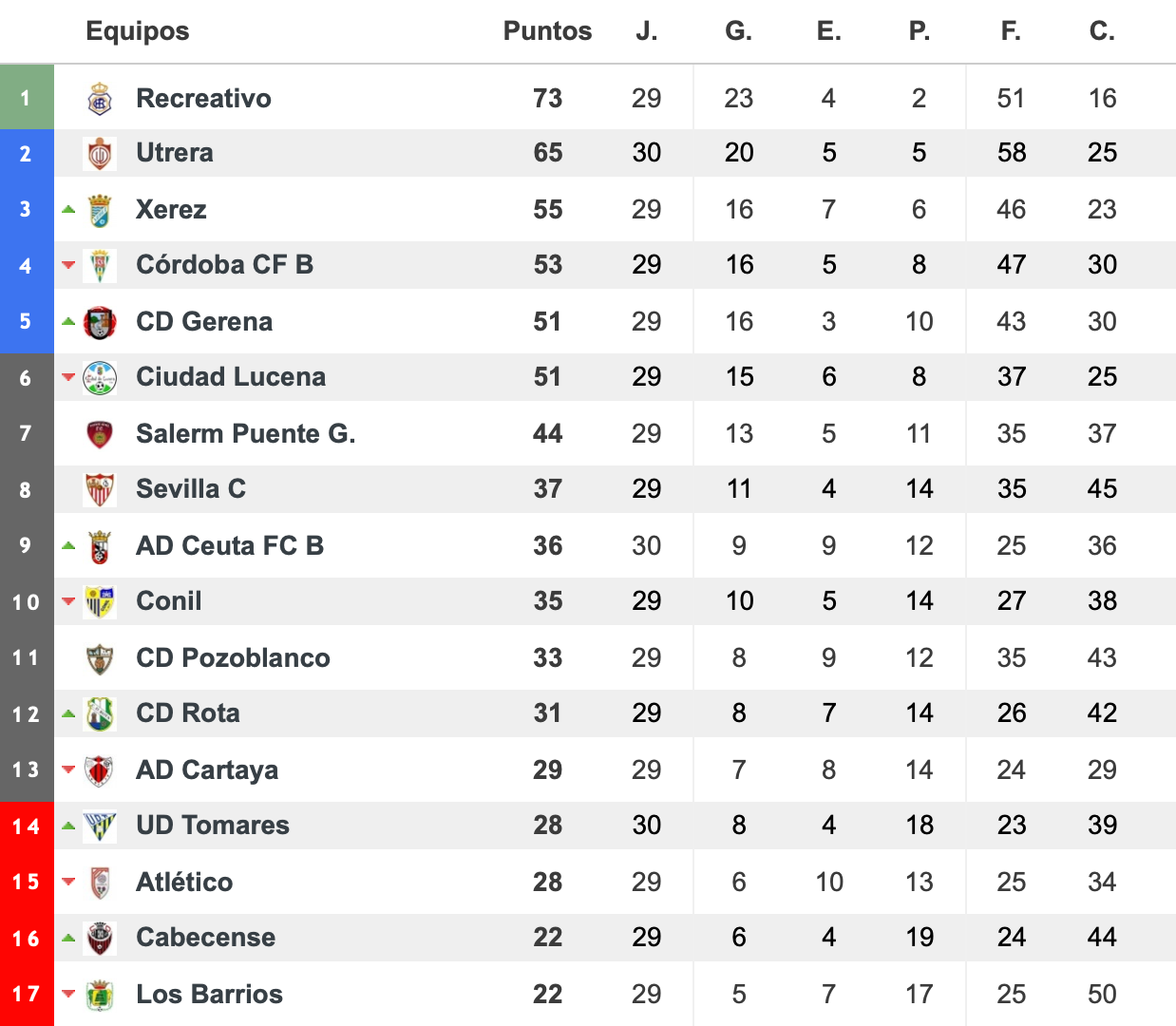Click the Utrera team badge
Screen dimensions: 1176x1026
100,153
